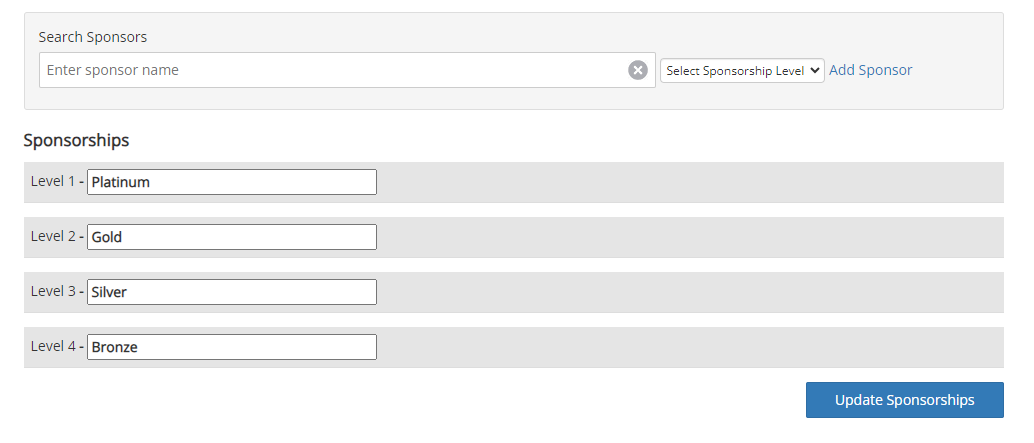
Task: Click the empty gray area of the Platinum row
Action: click(x=690, y=183)
